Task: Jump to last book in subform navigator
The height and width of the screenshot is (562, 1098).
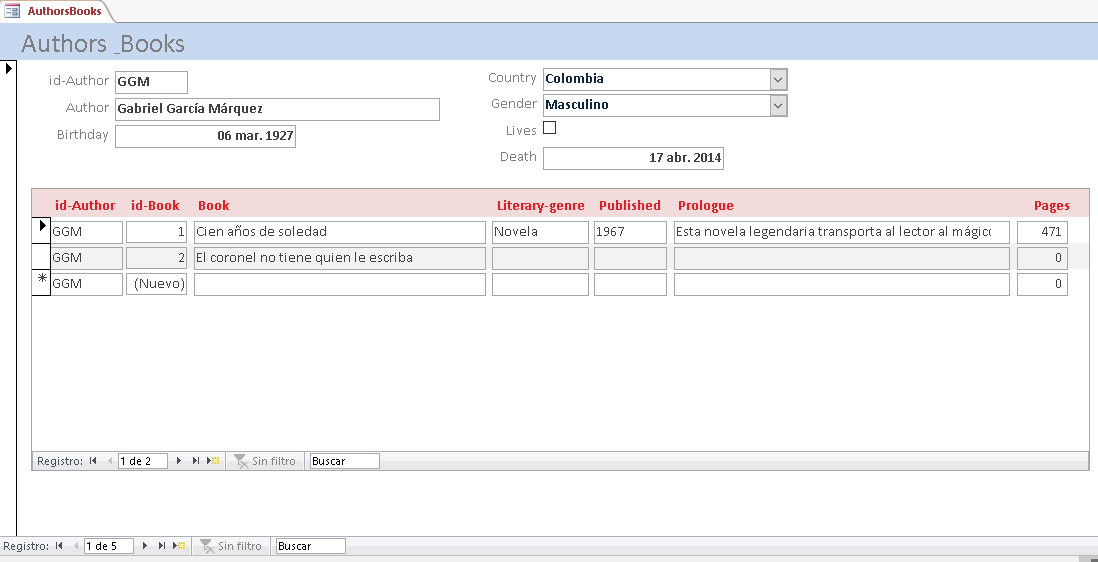Action: [195, 461]
